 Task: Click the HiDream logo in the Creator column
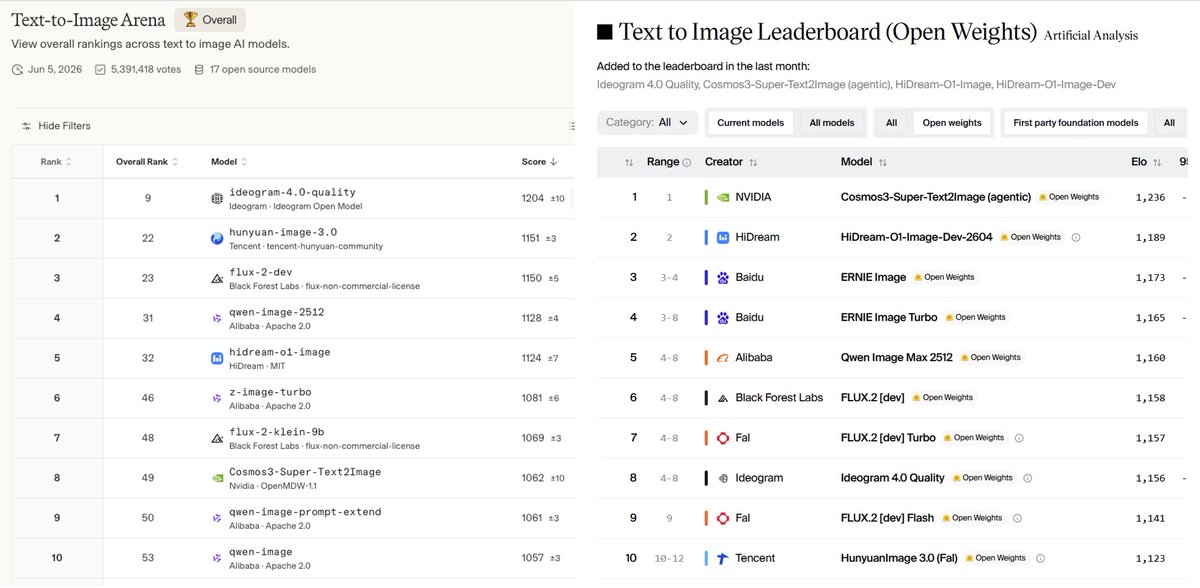pos(723,237)
